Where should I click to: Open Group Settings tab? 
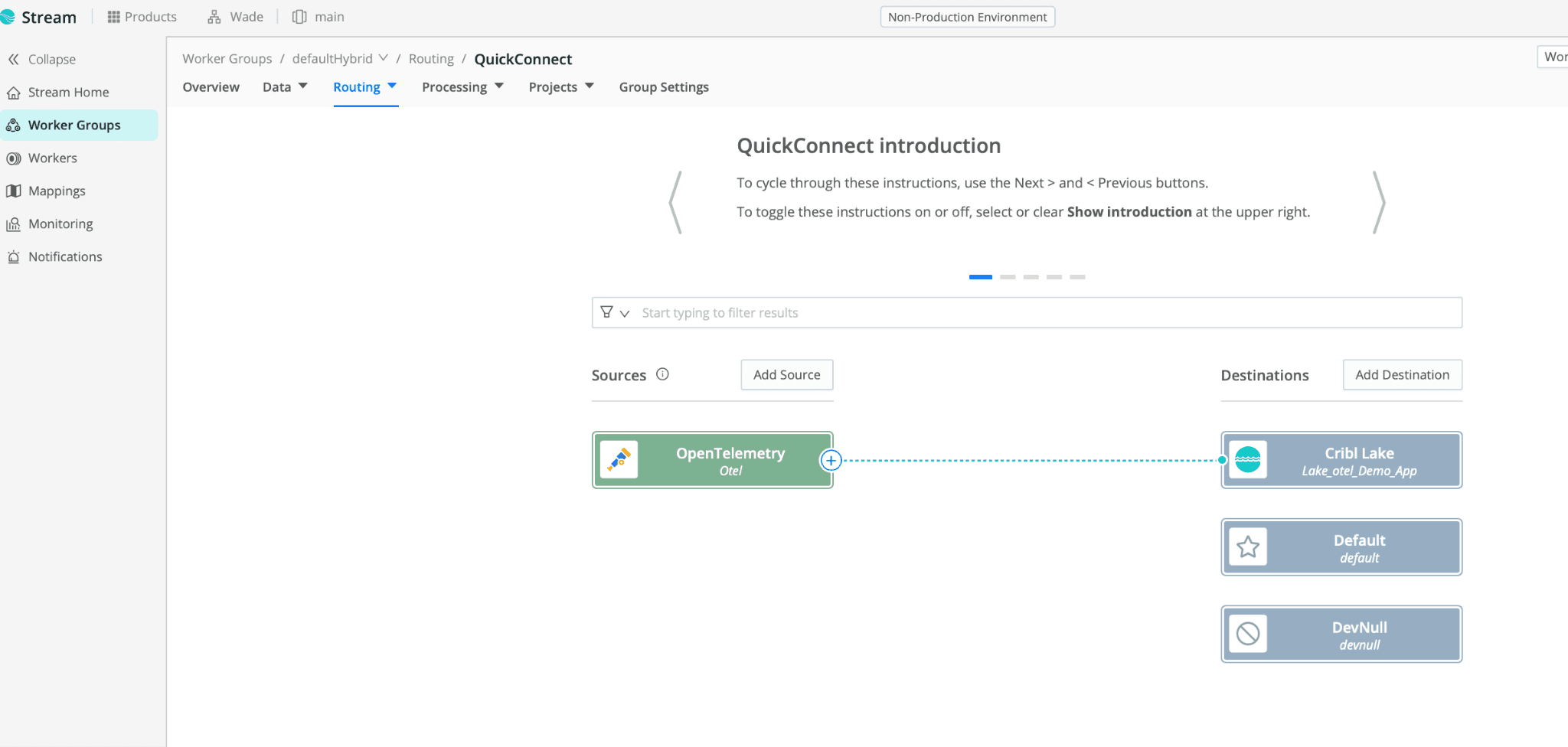coord(664,87)
